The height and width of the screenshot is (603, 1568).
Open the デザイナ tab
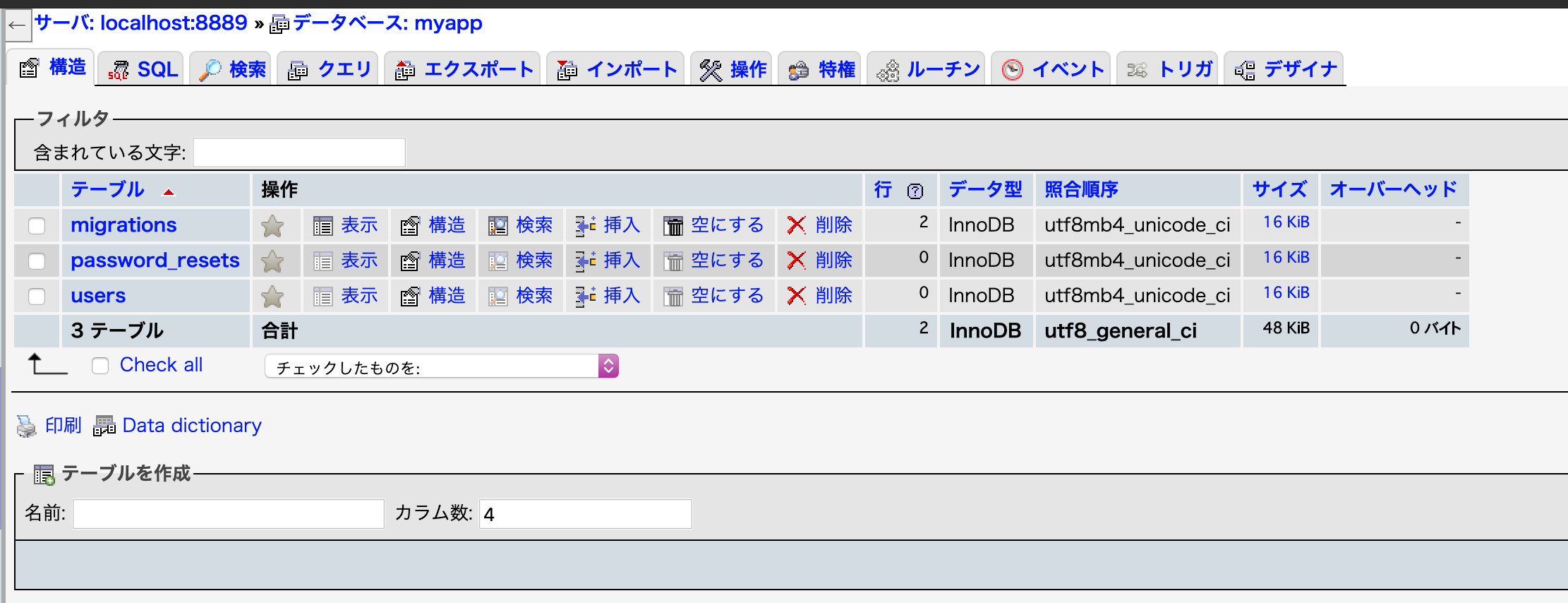pyautogui.click(x=1284, y=69)
